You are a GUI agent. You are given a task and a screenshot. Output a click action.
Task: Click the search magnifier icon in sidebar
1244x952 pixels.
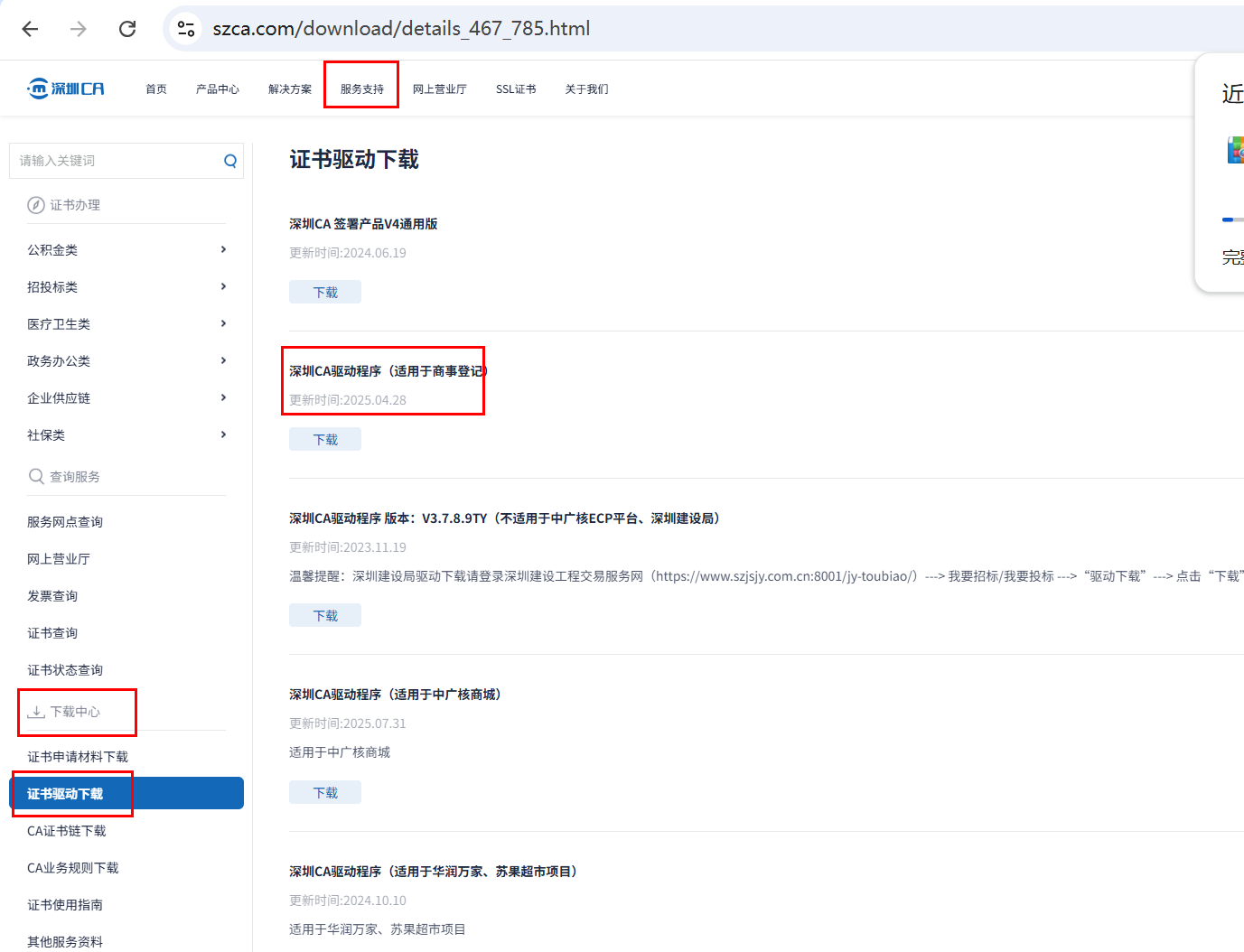click(230, 161)
